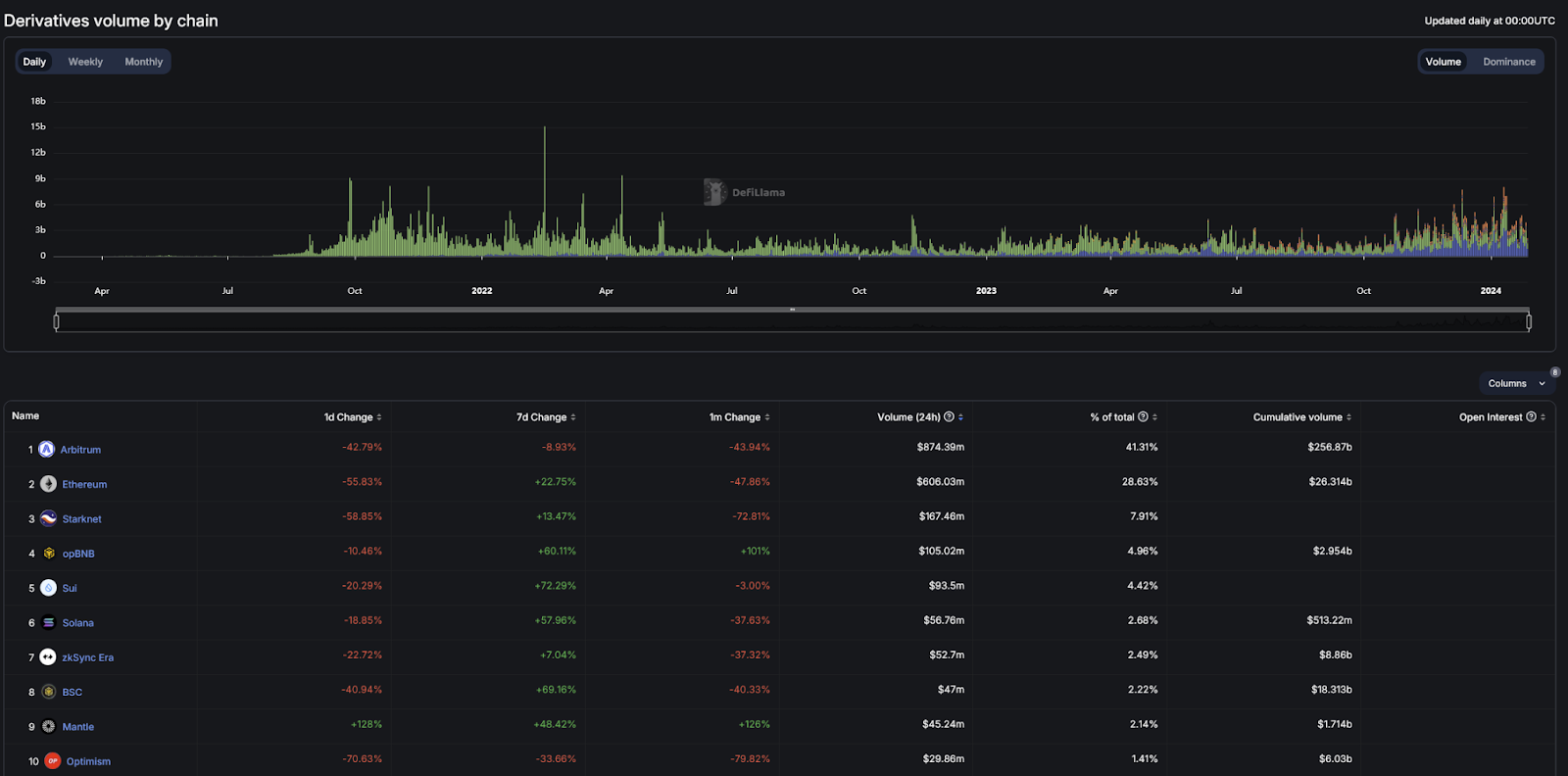The width and height of the screenshot is (1568, 776).
Task: Click opBNB's $105.02m volume value
Action: [942, 551]
